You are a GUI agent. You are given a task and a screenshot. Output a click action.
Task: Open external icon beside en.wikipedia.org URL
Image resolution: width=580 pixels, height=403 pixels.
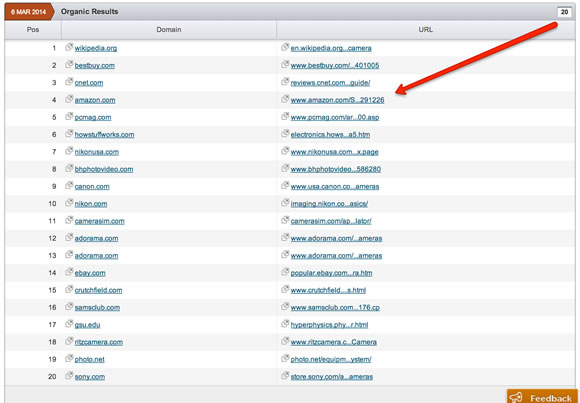click(x=285, y=47)
